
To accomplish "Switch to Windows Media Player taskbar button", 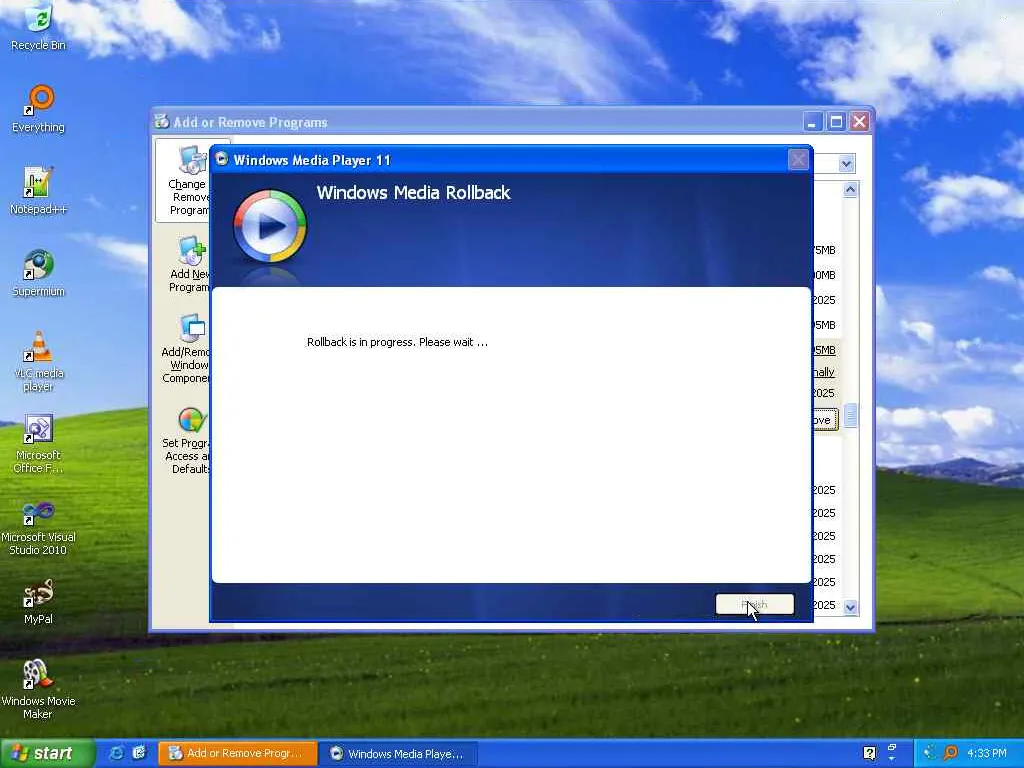I will [400, 754].
